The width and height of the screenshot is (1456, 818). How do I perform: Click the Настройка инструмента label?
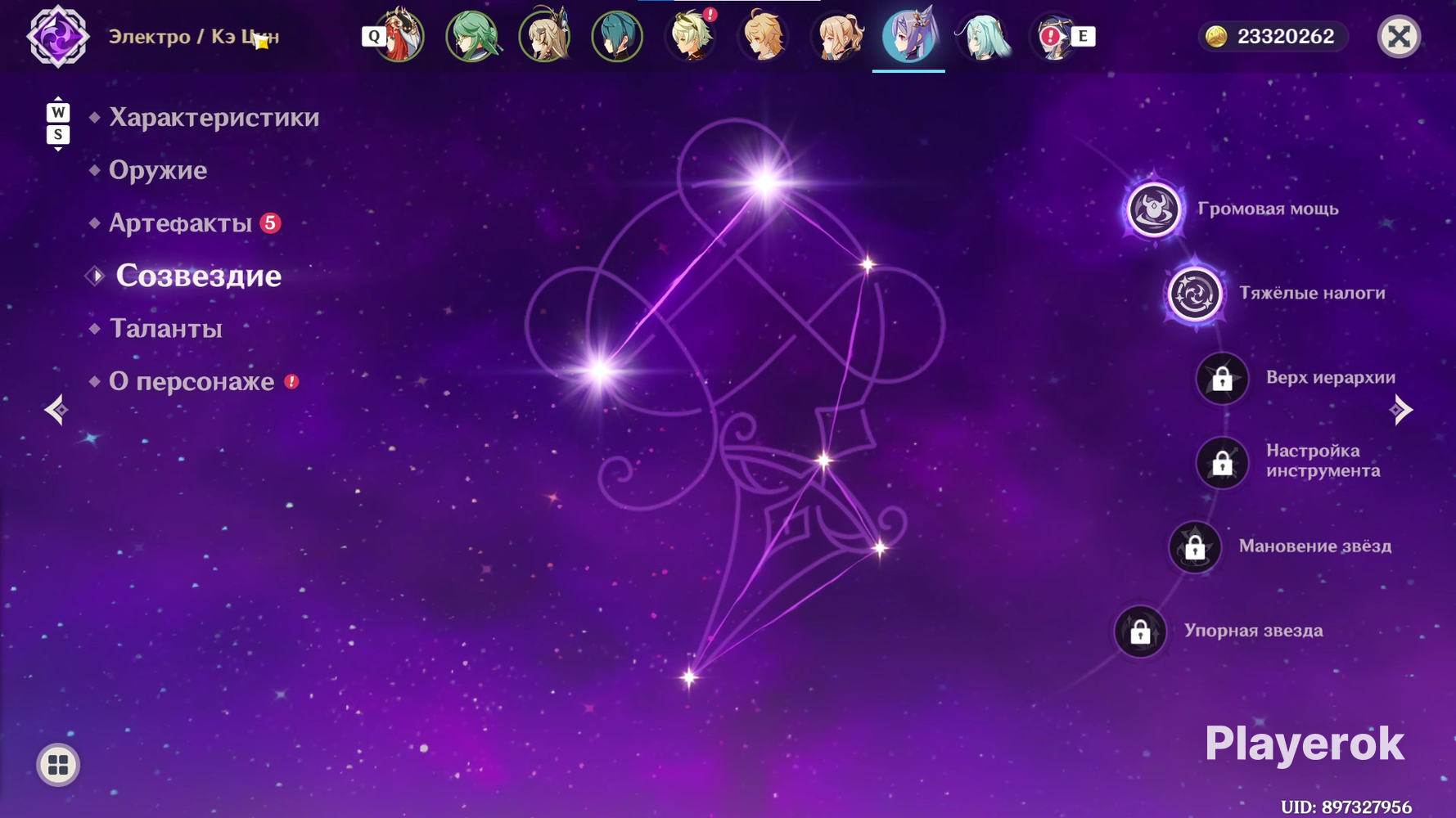click(1323, 461)
